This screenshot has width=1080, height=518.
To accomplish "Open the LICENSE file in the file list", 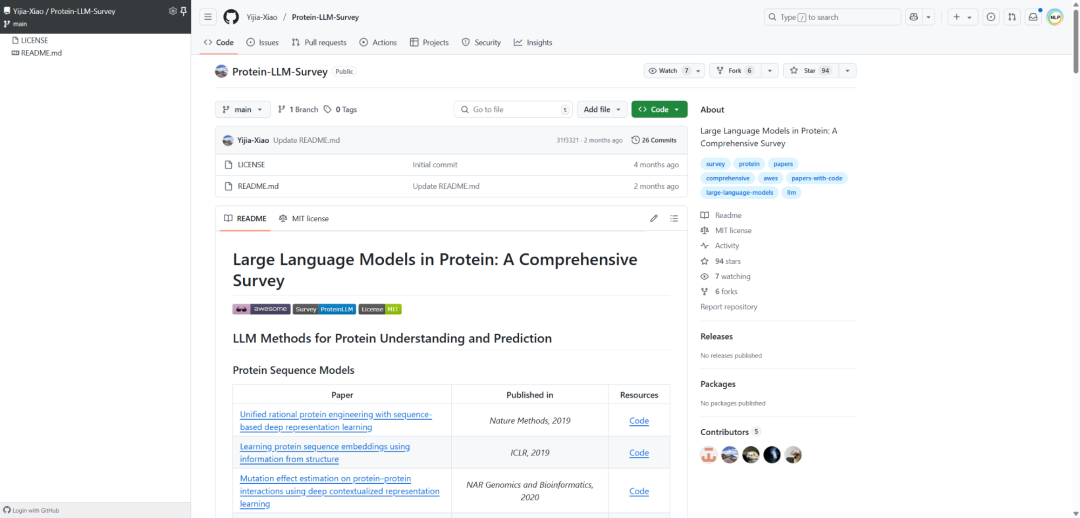I will pos(251,165).
